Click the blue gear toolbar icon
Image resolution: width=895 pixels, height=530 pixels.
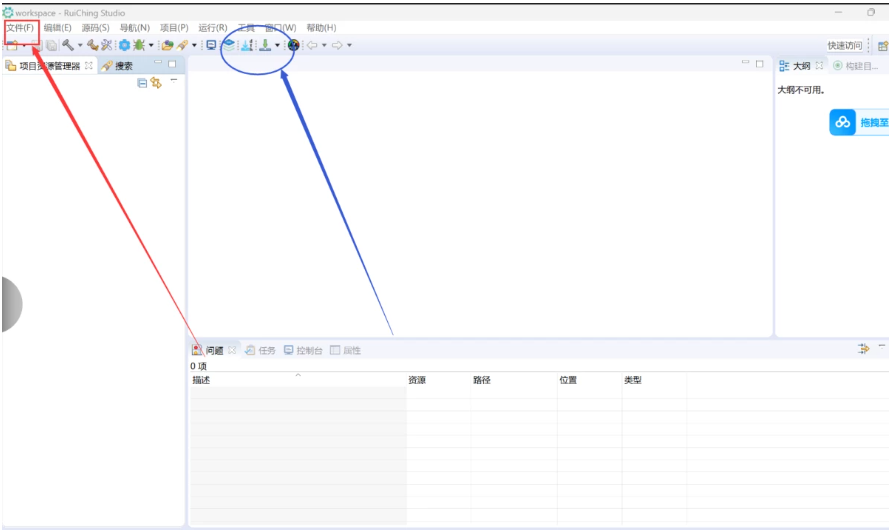click(124, 45)
